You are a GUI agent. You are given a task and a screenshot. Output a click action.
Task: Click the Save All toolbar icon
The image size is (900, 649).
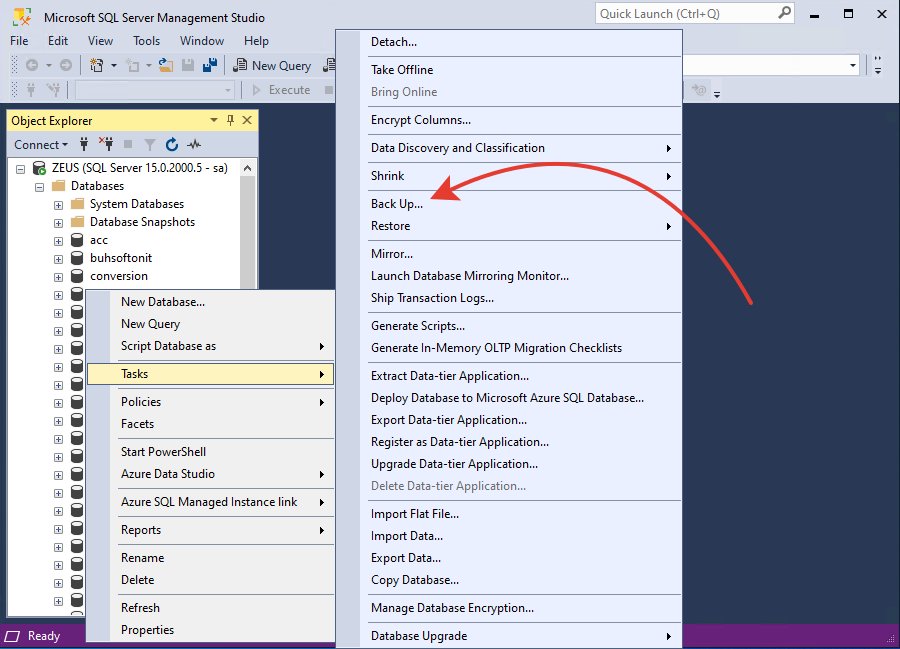coord(210,65)
